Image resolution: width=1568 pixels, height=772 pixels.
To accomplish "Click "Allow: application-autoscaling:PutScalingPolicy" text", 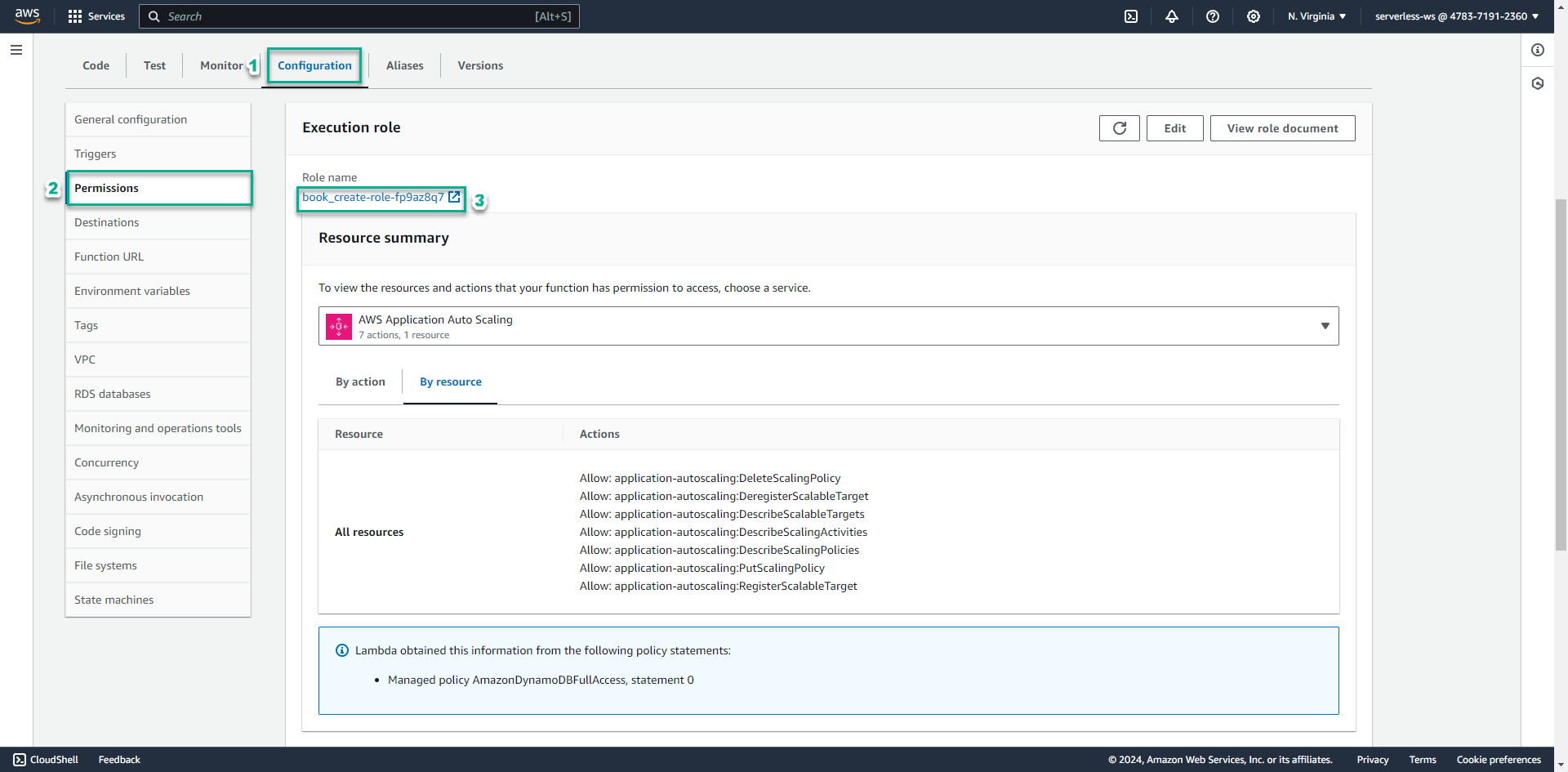I will [702, 568].
